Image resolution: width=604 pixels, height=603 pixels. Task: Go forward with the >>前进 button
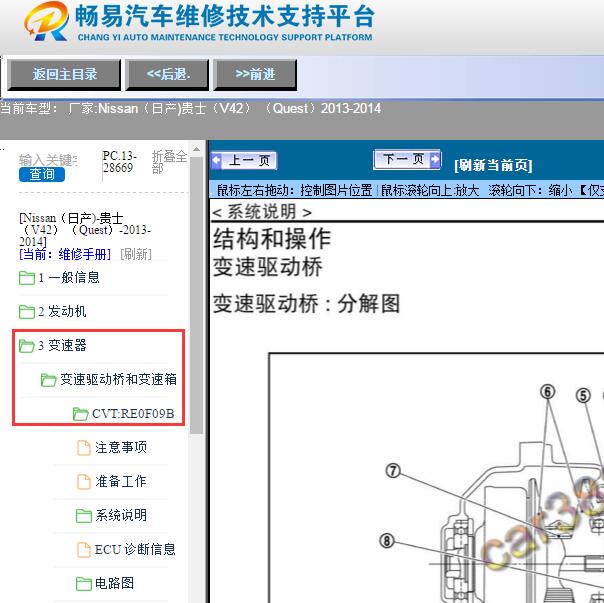click(255, 75)
